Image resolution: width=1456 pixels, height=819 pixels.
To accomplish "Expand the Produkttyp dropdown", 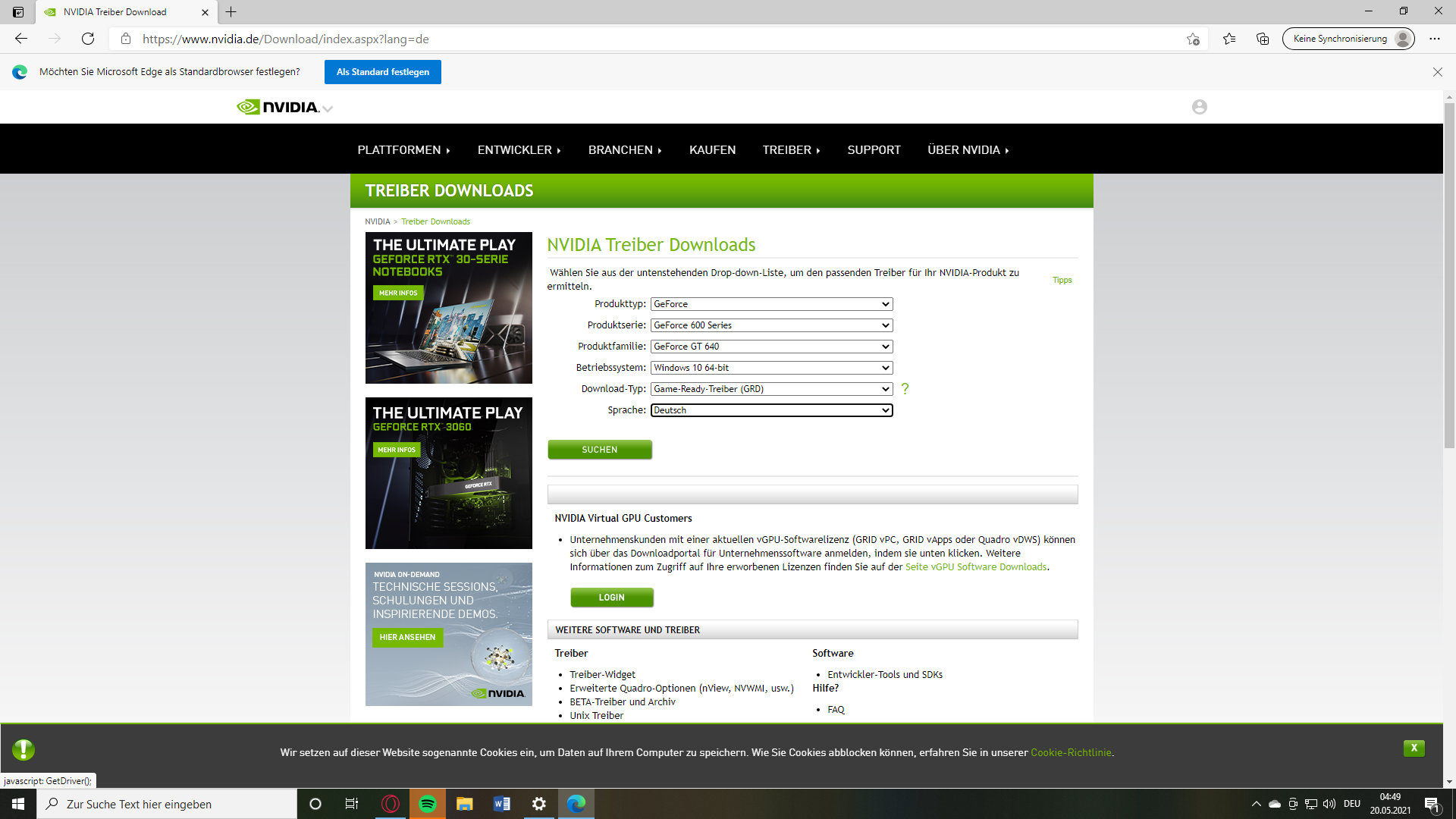I will (771, 304).
